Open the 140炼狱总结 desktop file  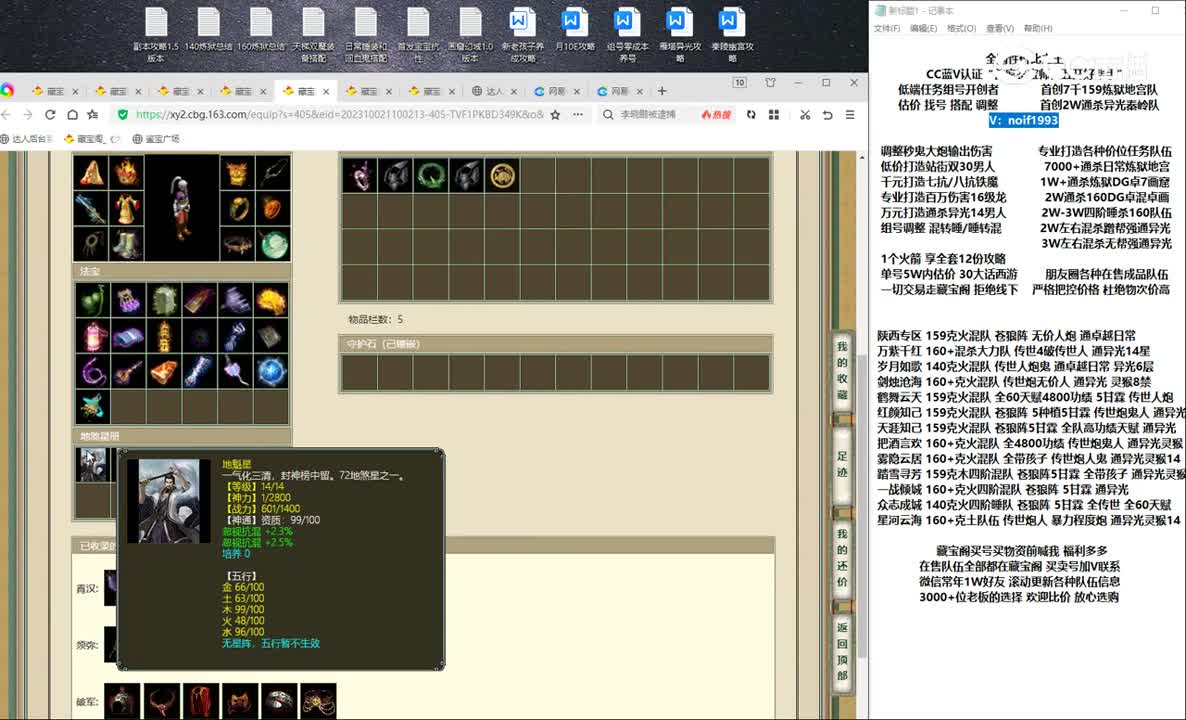[208, 30]
